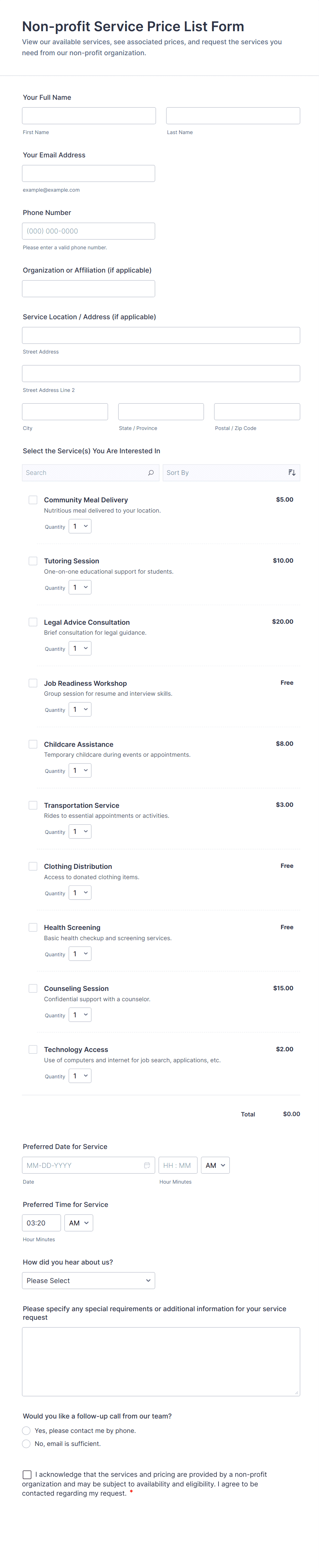Click the services Search box
This screenshot has height=1568, width=319.
pos(85,472)
